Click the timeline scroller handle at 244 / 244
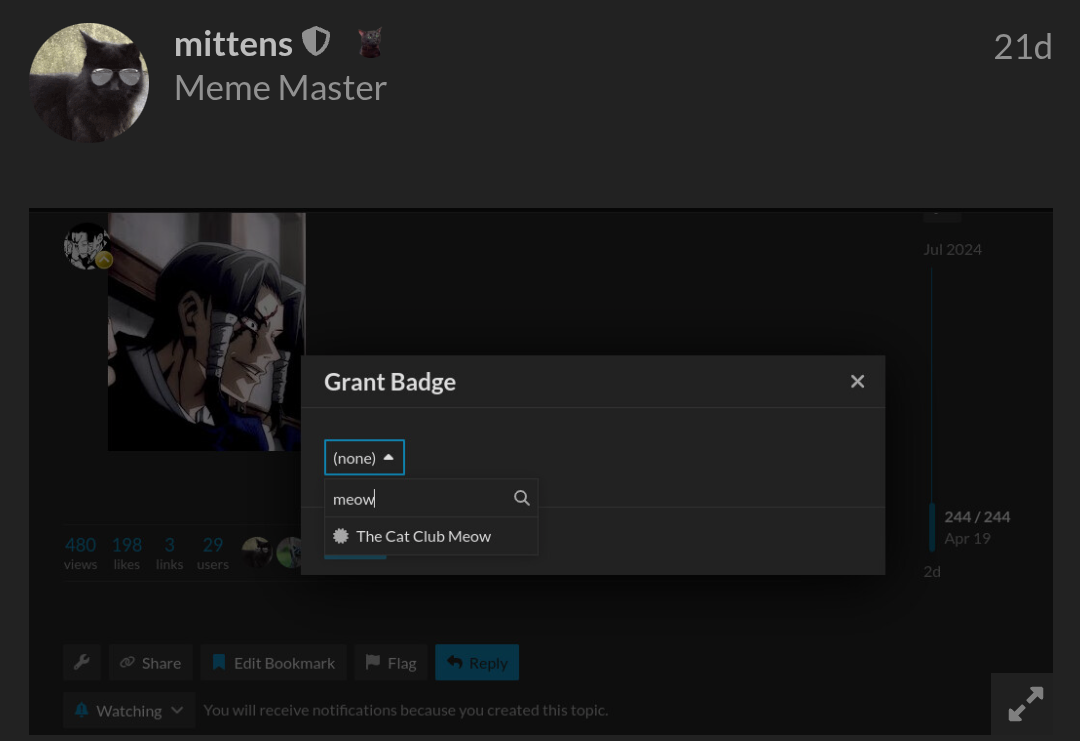 click(933, 527)
